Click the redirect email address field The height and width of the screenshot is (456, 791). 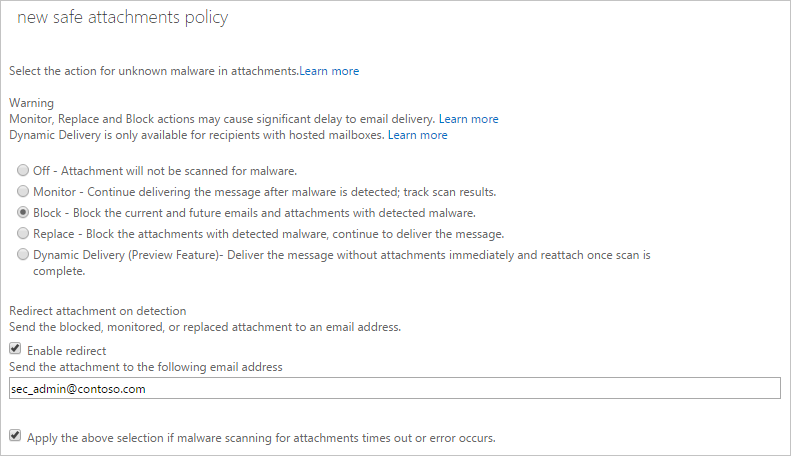tap(394, 388)
